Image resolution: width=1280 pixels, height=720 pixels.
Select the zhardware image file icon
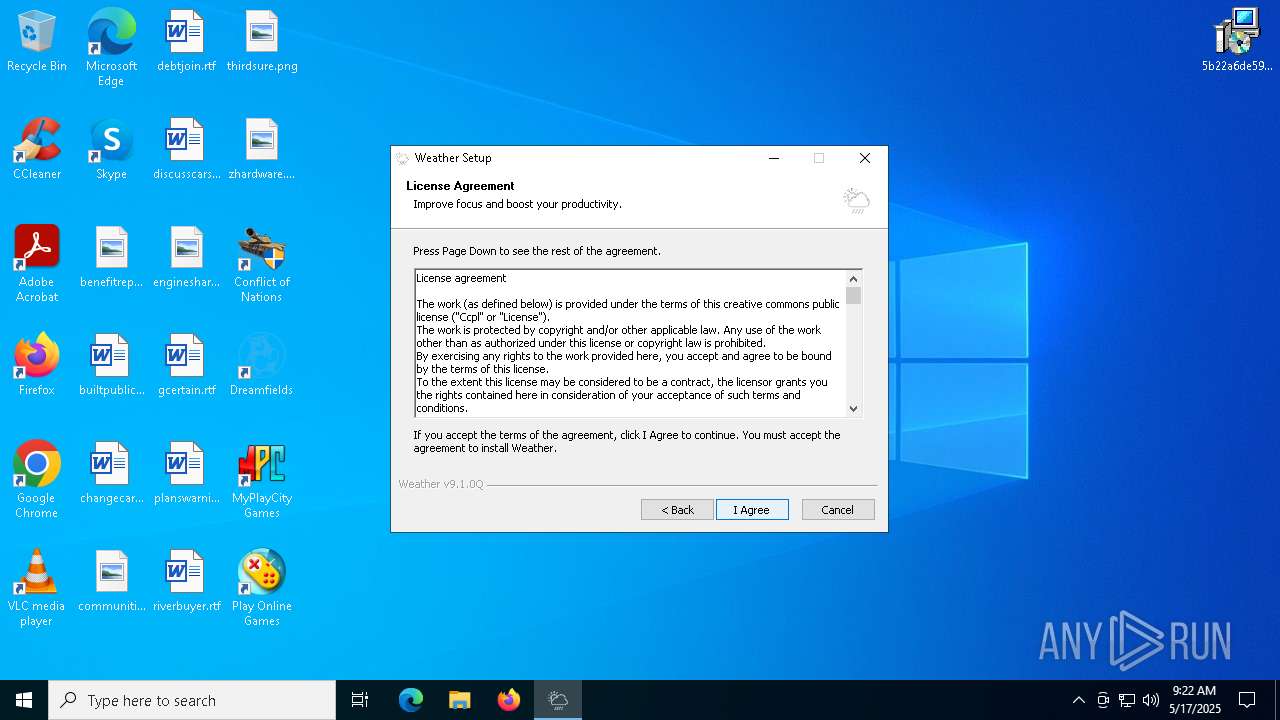tap(261, 149)
